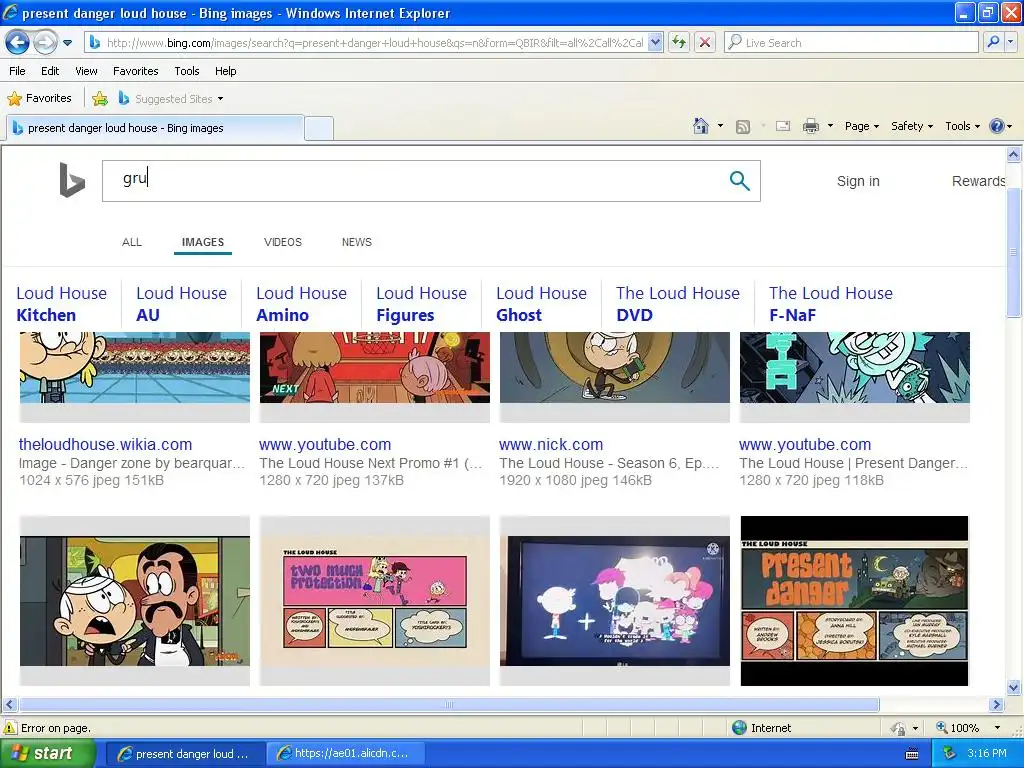This screenshot has width=1024, height=768.
Task: Open the Favorites menu in menu bar
Action: coord(135,71)
